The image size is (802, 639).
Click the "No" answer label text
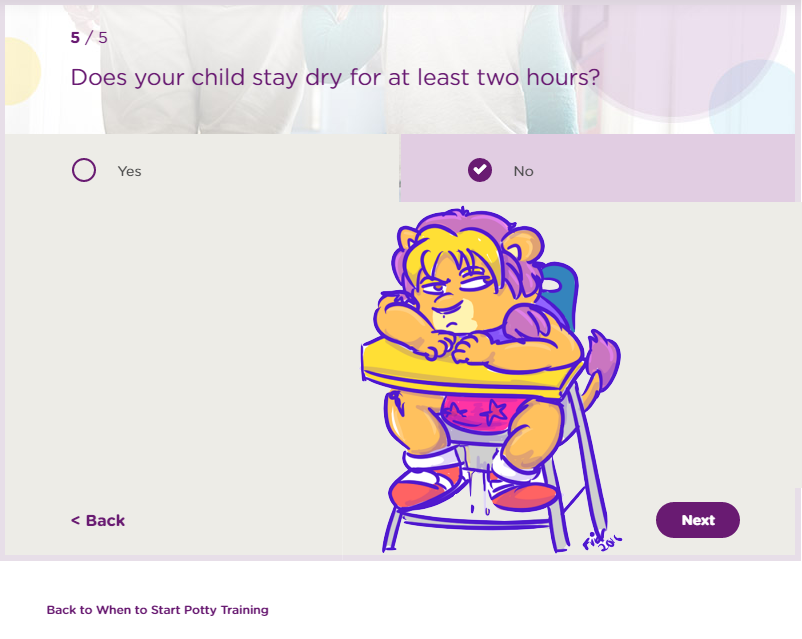523,171
